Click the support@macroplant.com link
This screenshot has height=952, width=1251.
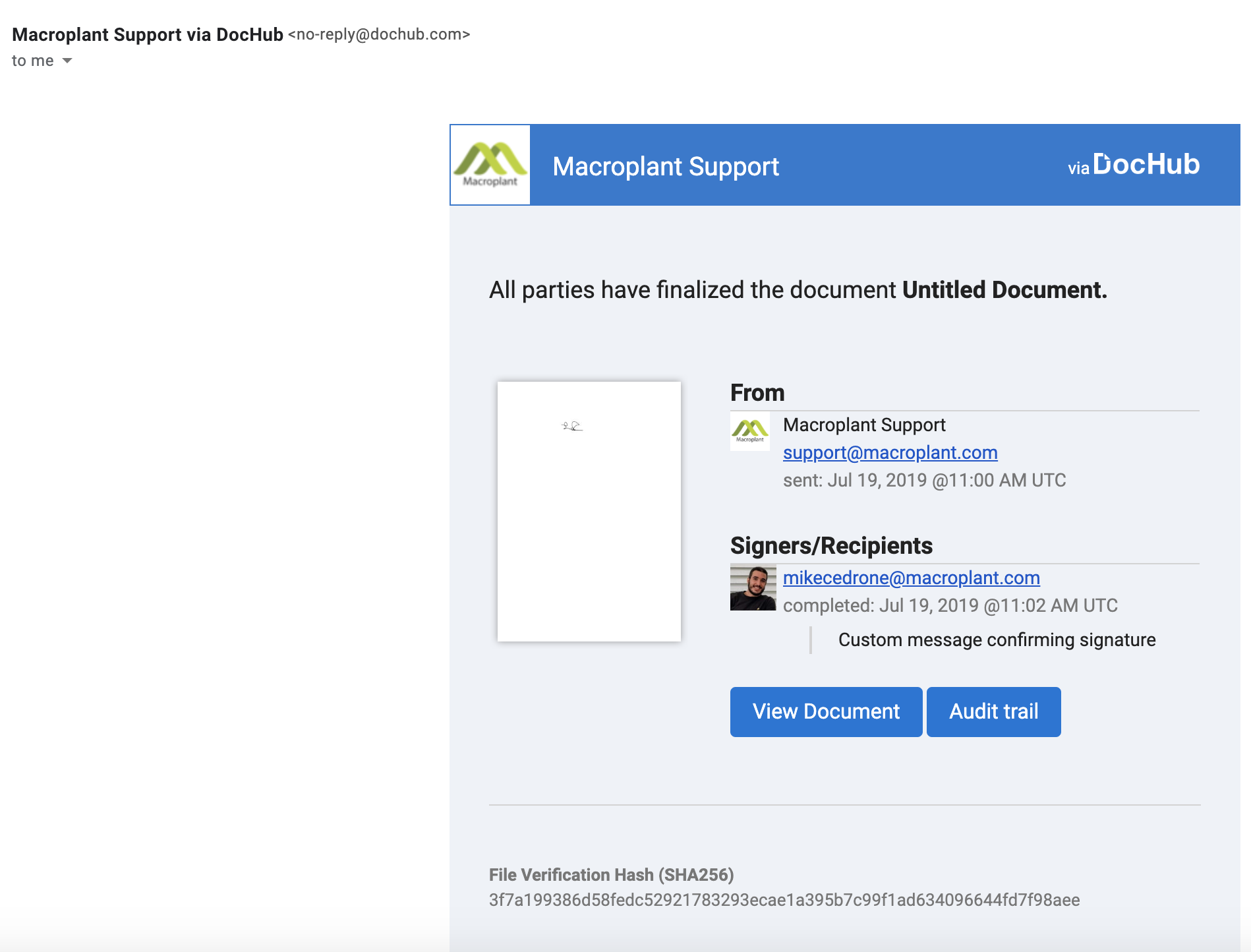click(x=890, y=452)
